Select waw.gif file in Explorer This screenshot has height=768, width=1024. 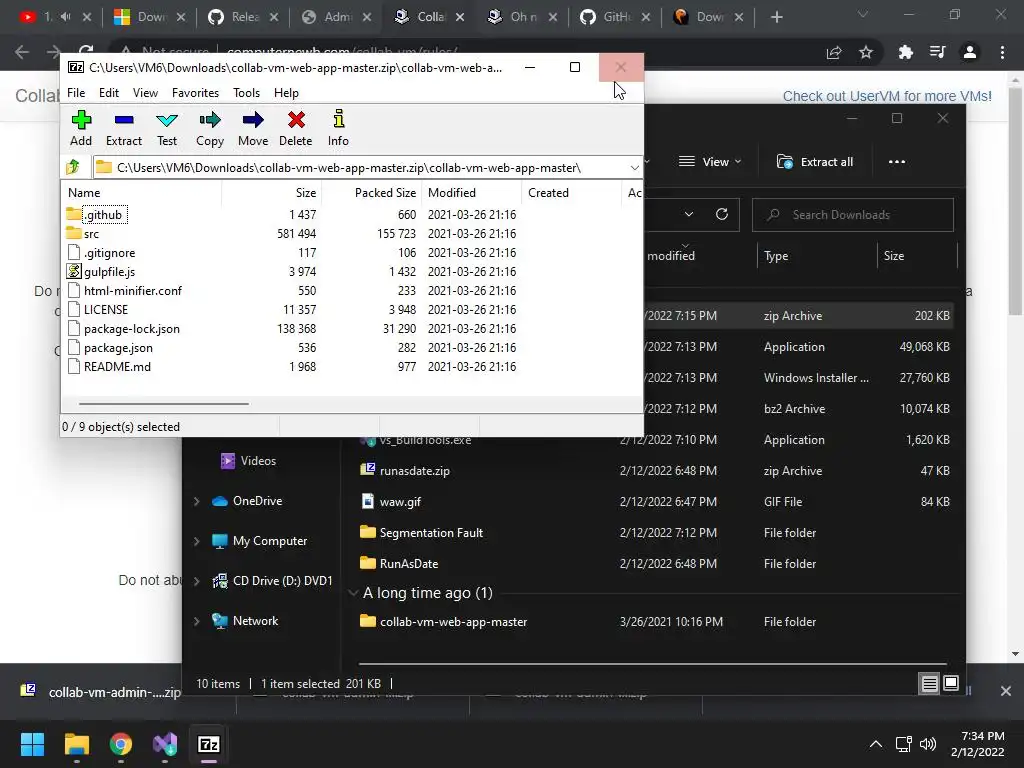400,502
